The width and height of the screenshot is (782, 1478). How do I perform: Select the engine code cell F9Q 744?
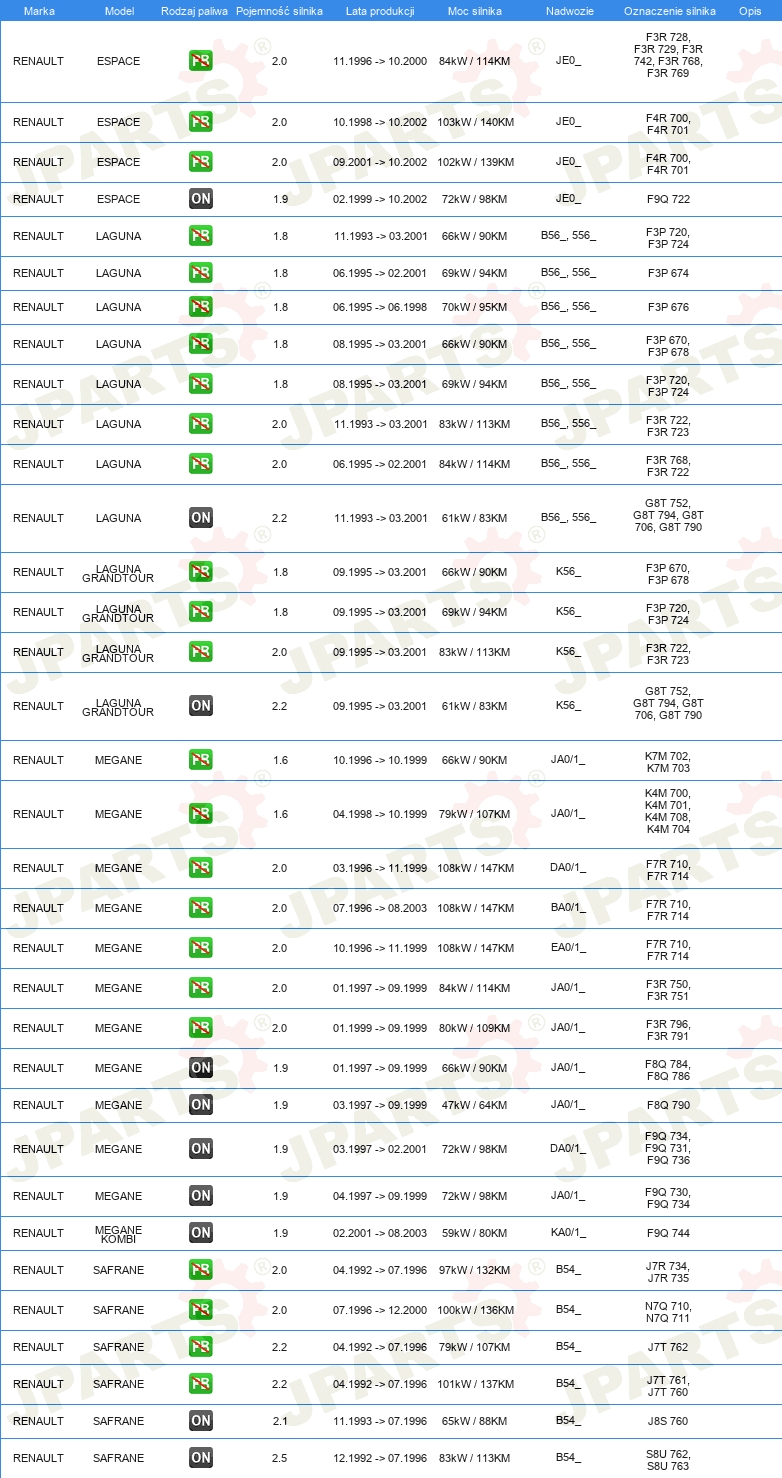coord(668,1233)
